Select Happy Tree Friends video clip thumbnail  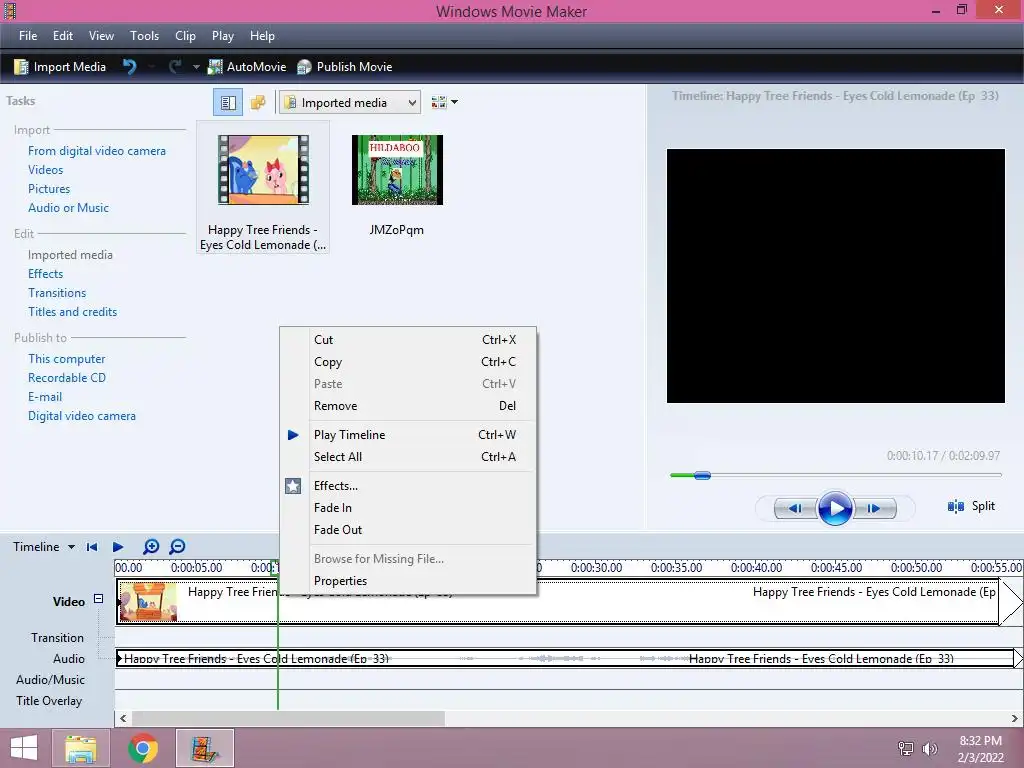pyautogui.click(x=263, y=170)
